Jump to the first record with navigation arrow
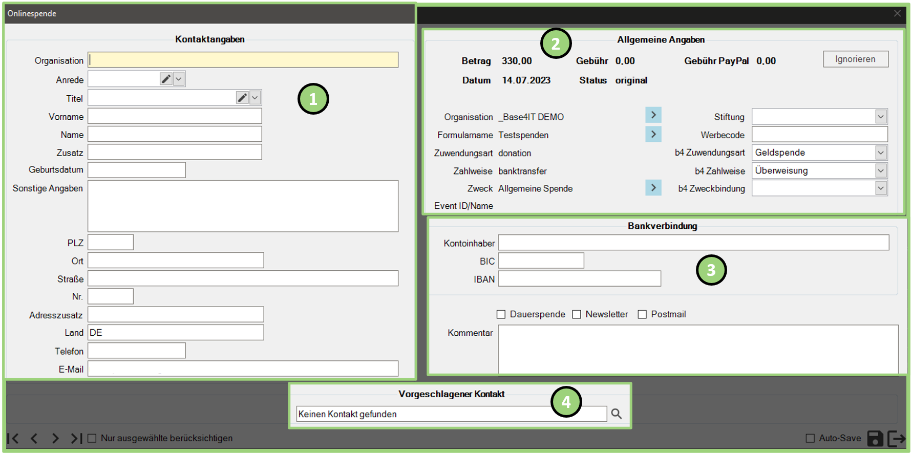 (x=13, y=438)
